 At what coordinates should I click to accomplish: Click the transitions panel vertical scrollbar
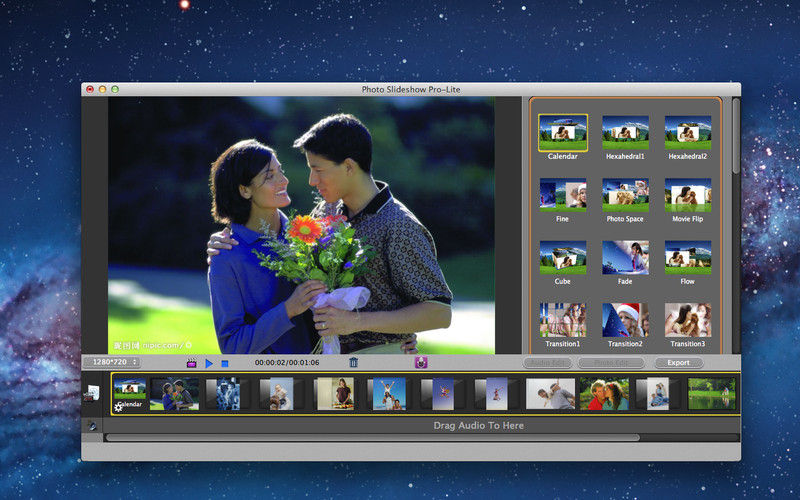click(x=736, y=135)
